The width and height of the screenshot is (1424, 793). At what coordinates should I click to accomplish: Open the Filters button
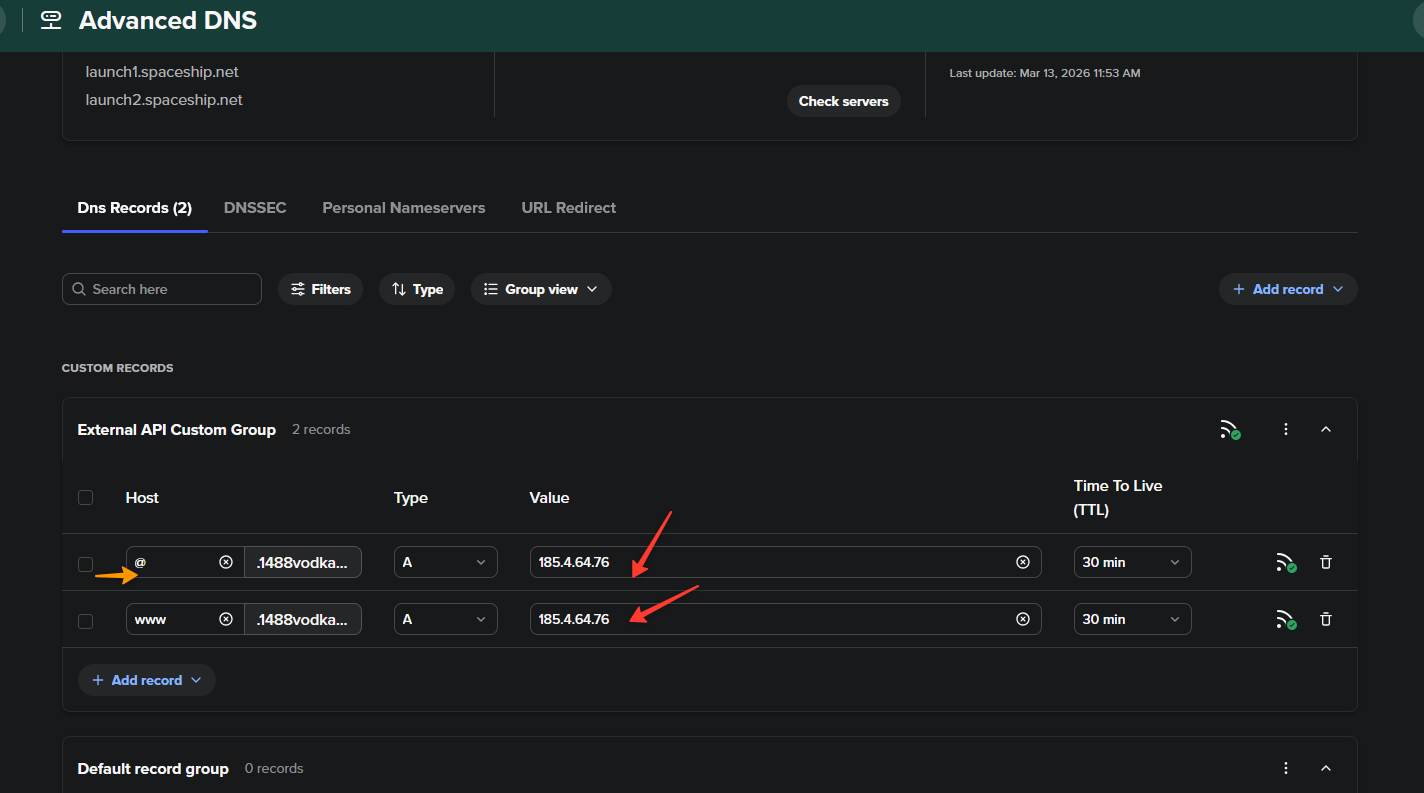[x=320, y=289]
